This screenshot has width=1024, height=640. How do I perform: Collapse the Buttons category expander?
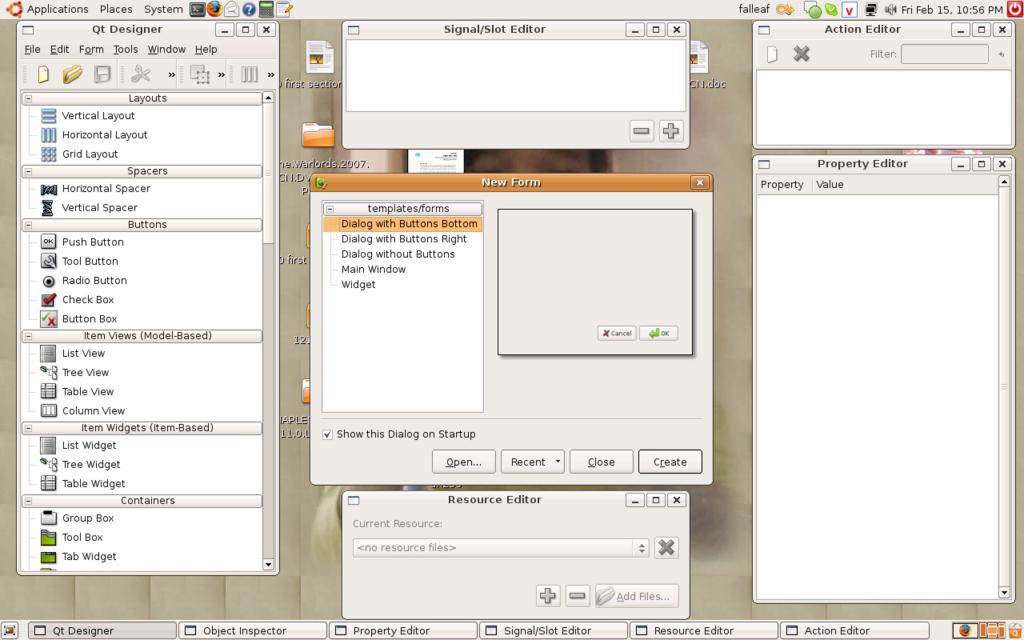28,225
